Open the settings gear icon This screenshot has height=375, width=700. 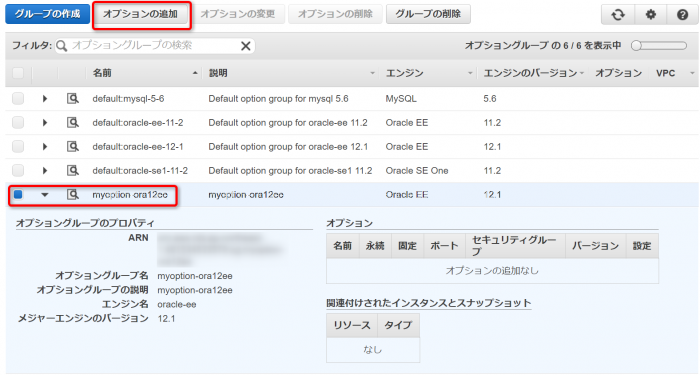tap(650, 15)
